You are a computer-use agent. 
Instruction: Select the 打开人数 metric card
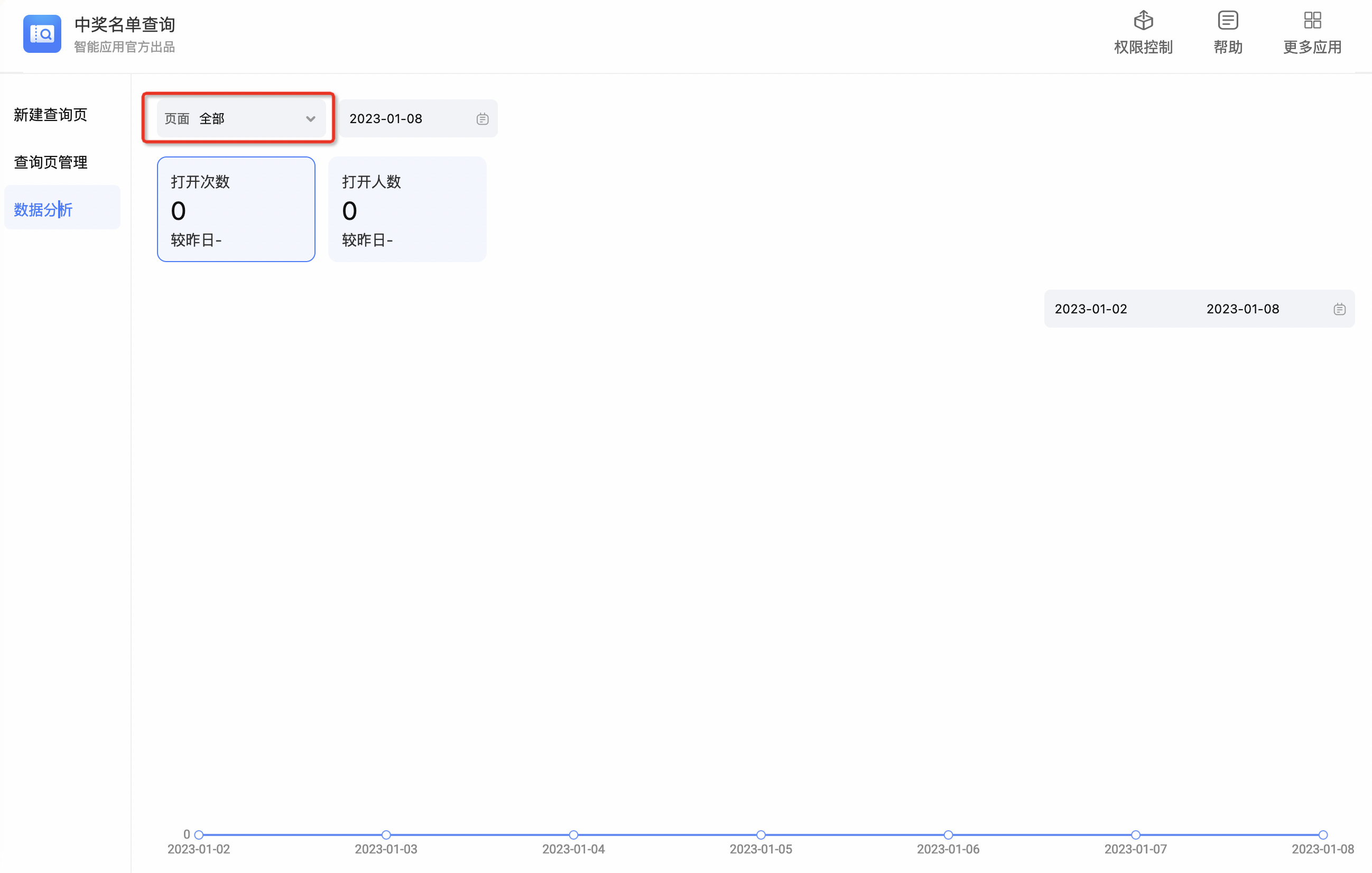(x=407, y=209)
